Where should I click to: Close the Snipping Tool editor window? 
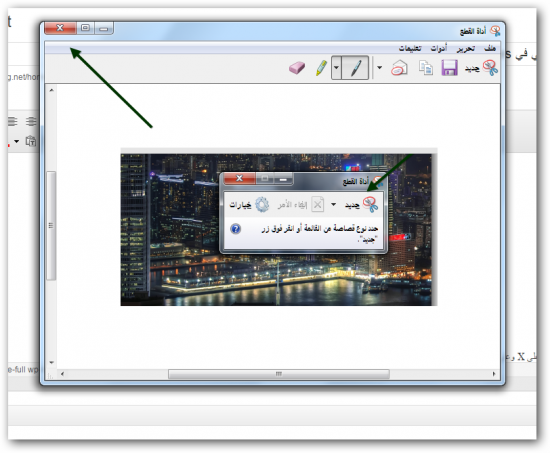(60, 28)
